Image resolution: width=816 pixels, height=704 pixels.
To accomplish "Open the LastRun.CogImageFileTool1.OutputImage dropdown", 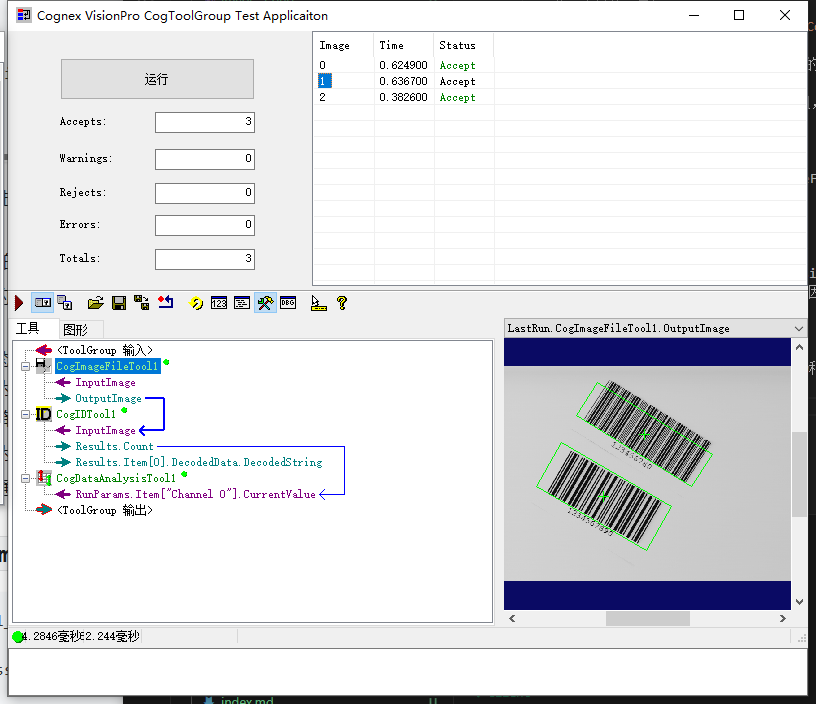I will 799,328.
